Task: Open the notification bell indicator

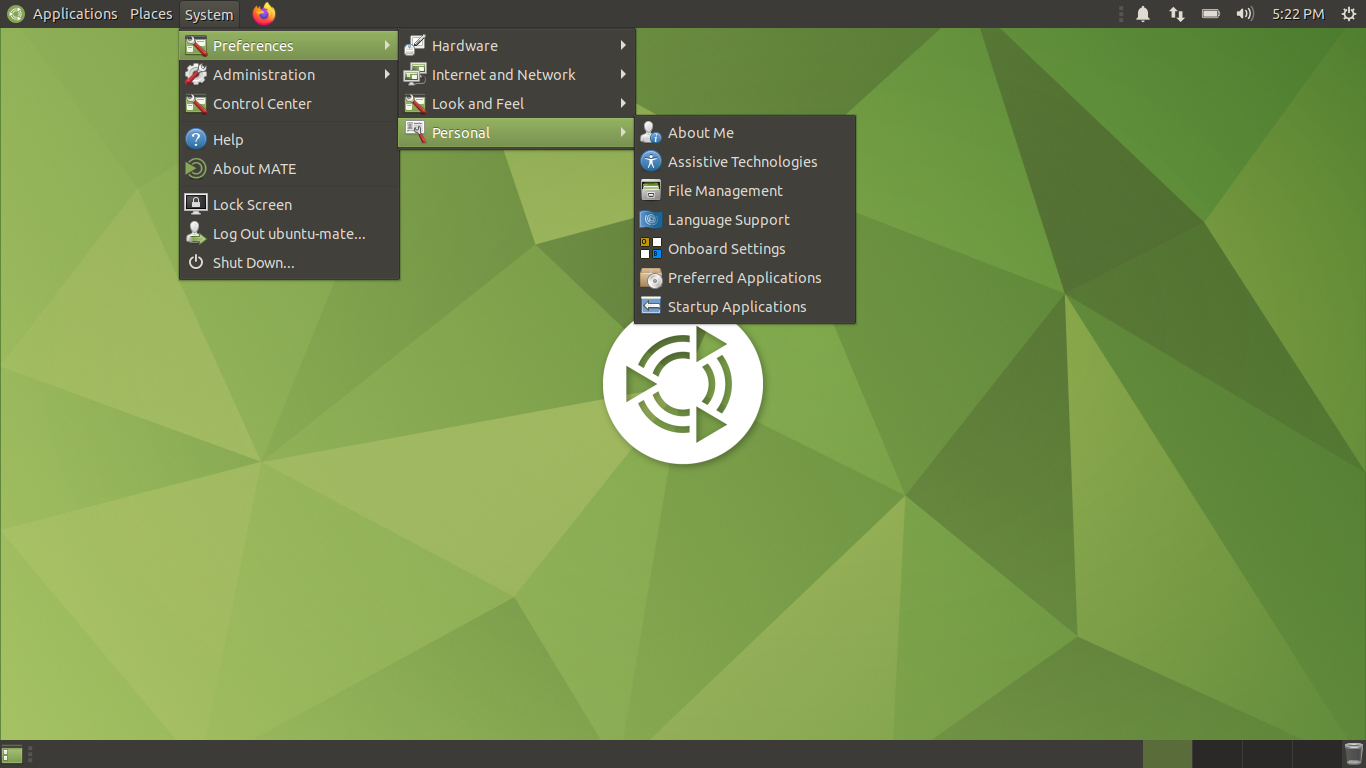Action: pos(1143,14)
